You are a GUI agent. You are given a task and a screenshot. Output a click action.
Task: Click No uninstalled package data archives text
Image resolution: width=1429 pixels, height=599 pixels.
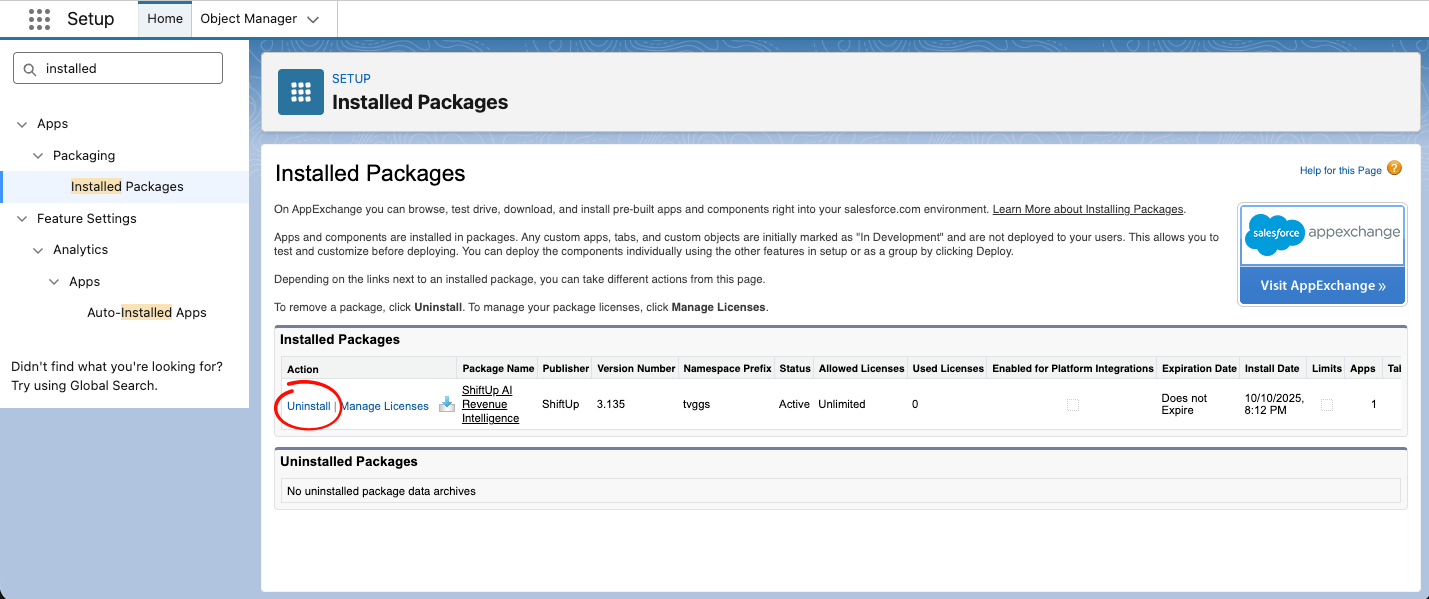[x=381, y=491]
